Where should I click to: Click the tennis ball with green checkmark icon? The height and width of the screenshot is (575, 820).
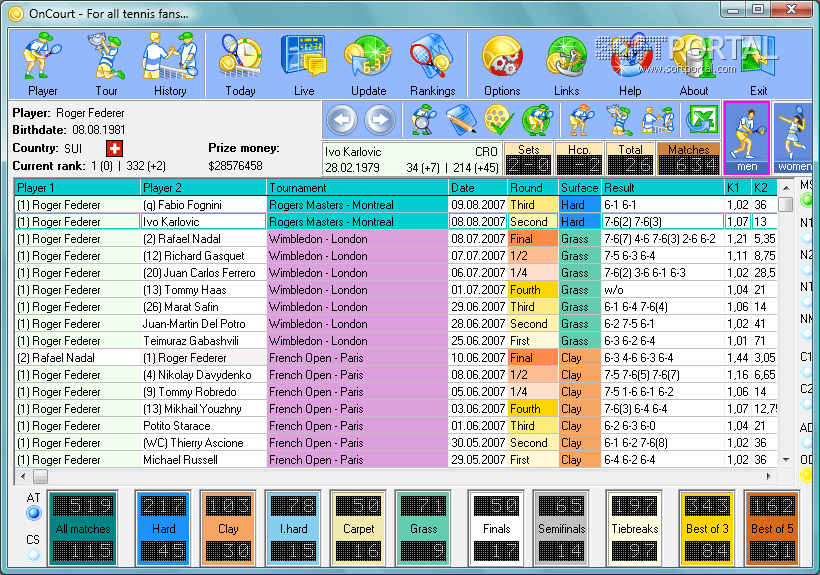(x=498, y=120)
